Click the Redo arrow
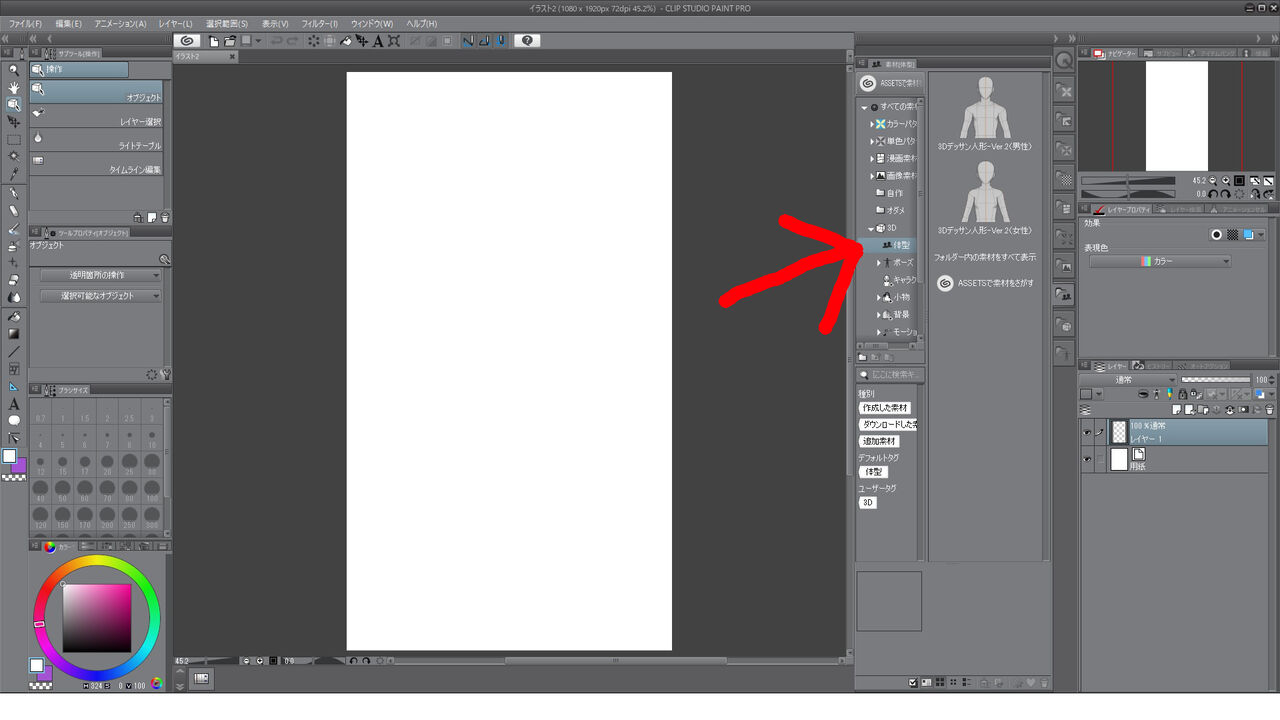 click(x=292, y=41)
